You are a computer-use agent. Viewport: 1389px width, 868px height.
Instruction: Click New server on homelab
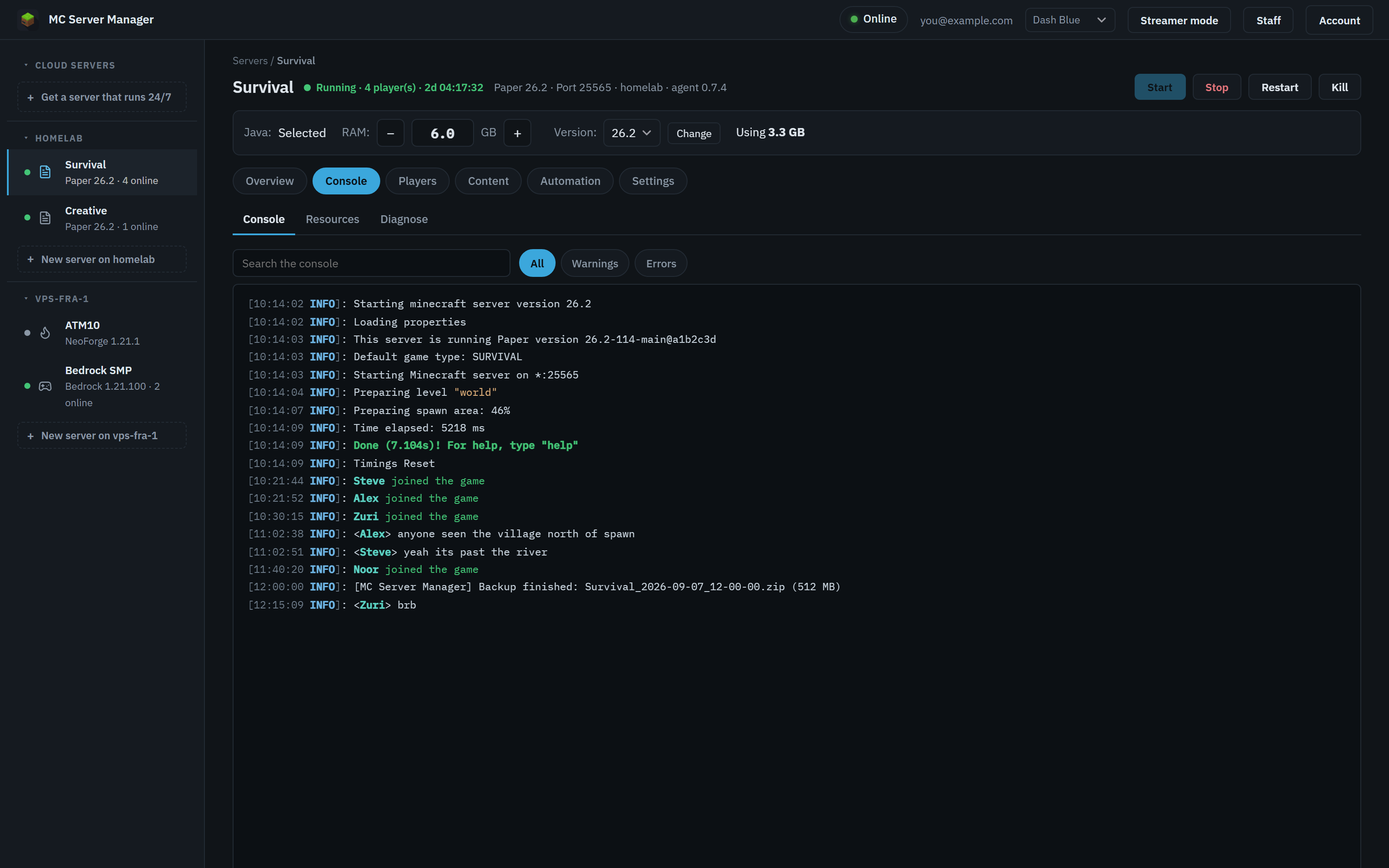[102, 260]
